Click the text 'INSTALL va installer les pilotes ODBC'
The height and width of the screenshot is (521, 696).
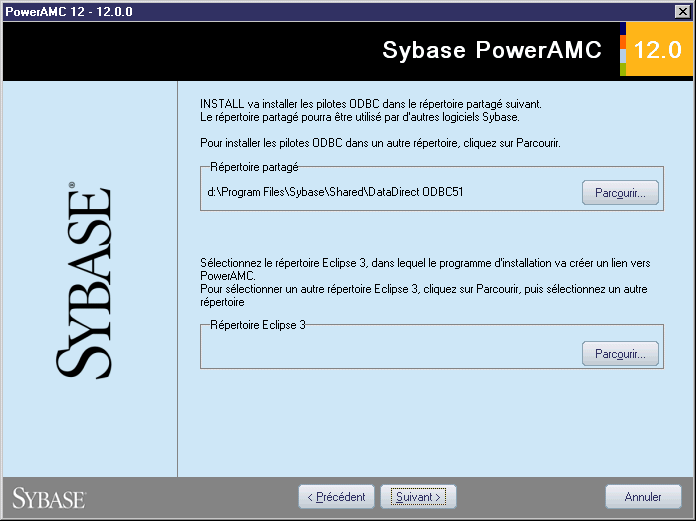(x=290, y=104)
